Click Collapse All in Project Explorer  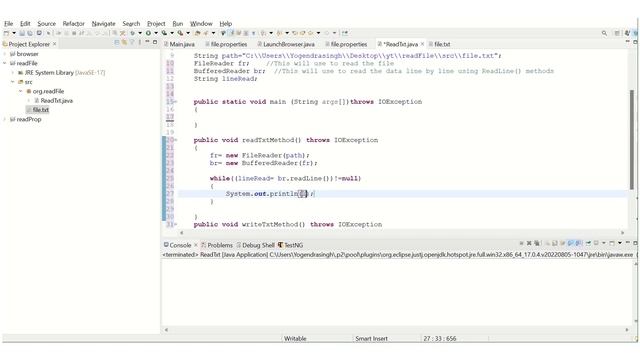point(116,42)
